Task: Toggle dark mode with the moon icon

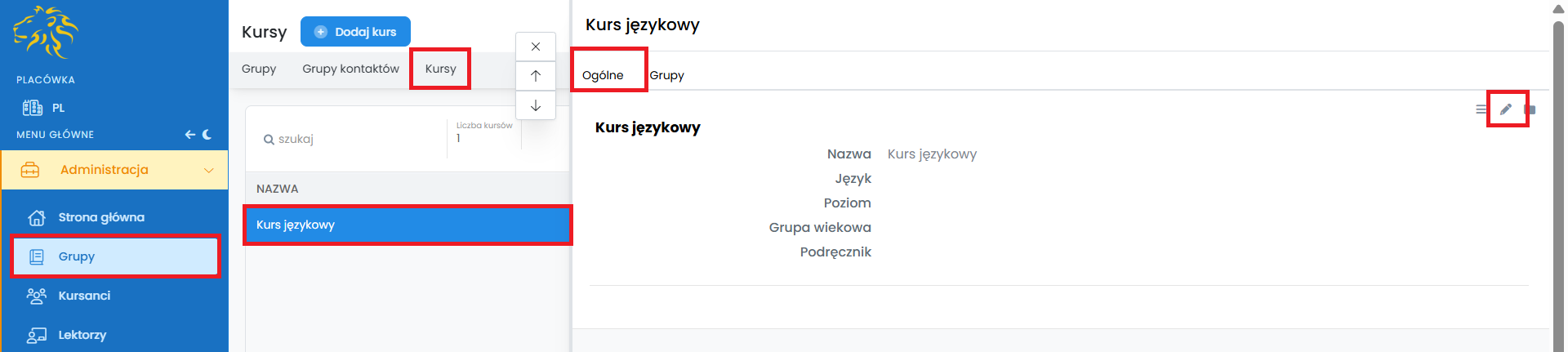Action: click(x=207, y=135)
